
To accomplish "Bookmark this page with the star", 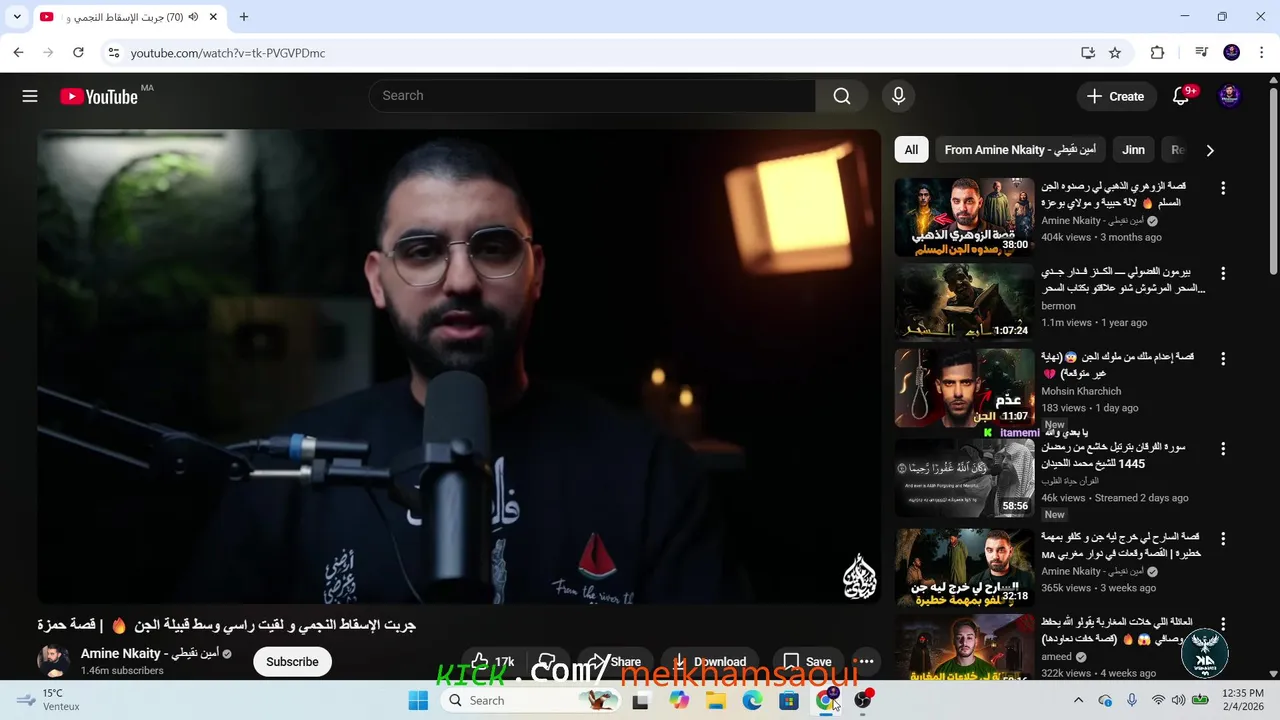I will (x=1115, y=53).
